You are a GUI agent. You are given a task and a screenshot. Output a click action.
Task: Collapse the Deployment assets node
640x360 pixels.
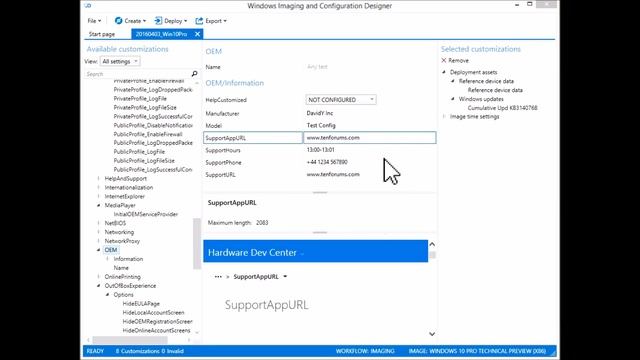[x=444, y=72]
